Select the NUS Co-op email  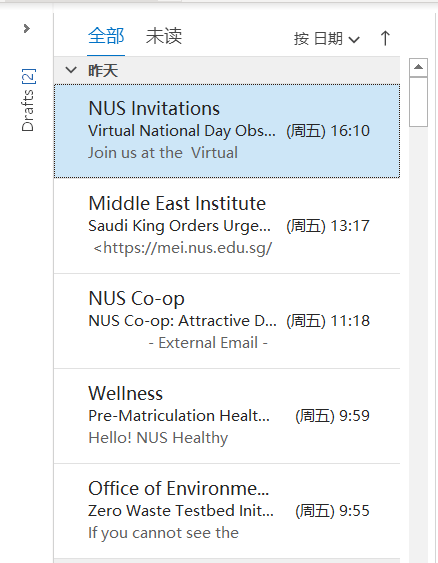point(227,321)
